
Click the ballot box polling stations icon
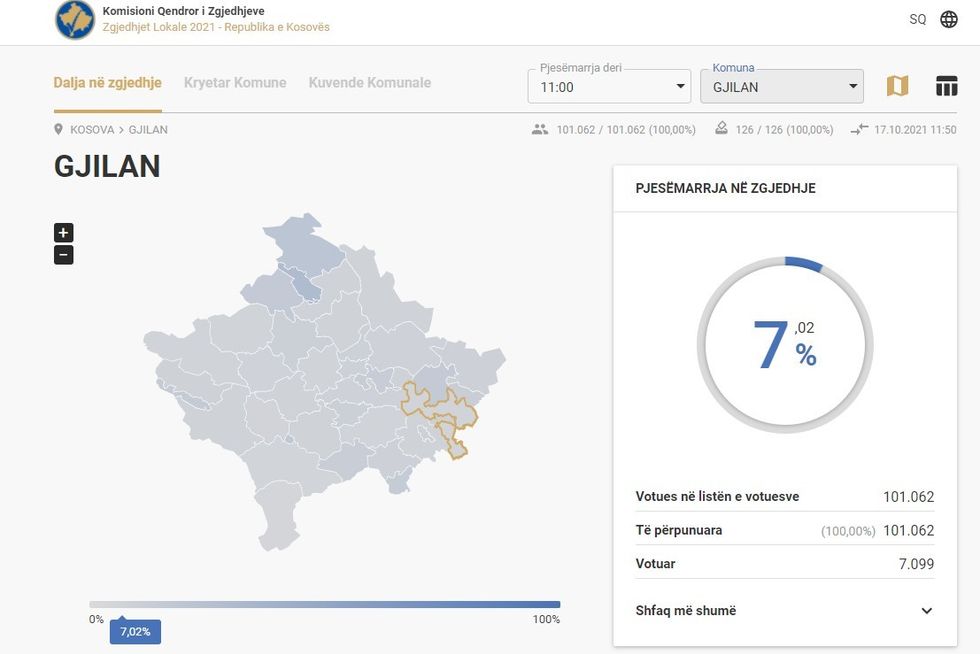[721, 130]
